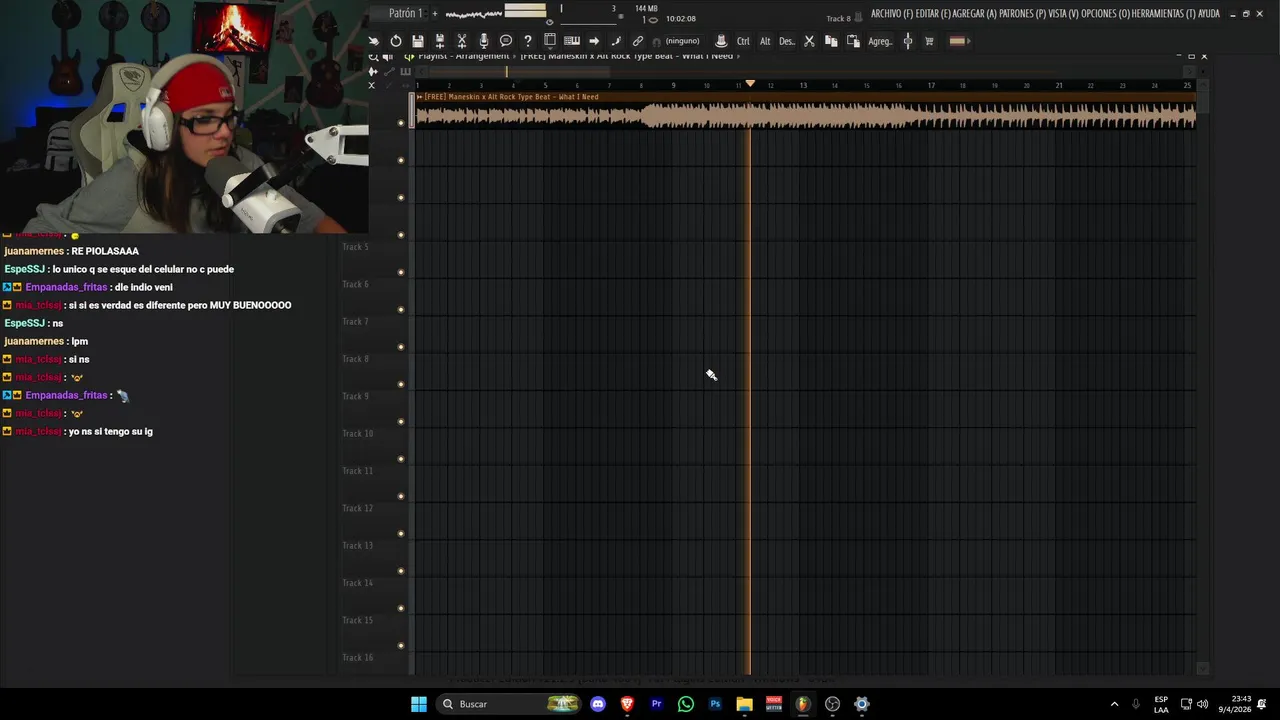Open HERRAMIENTAS (T) menu
Image resolution: width=1280 pixels, height=720 pixels.
[1161, 14]
